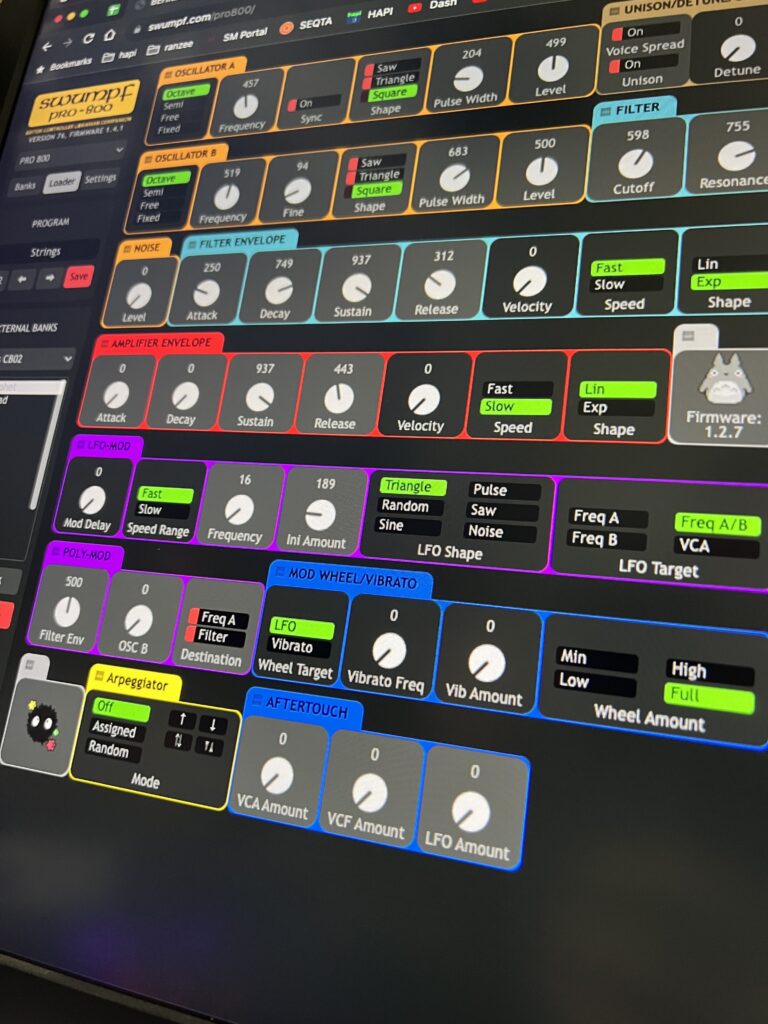768x1024 pixels.
Task: Click the browser home icon
Action: (109, 35)
